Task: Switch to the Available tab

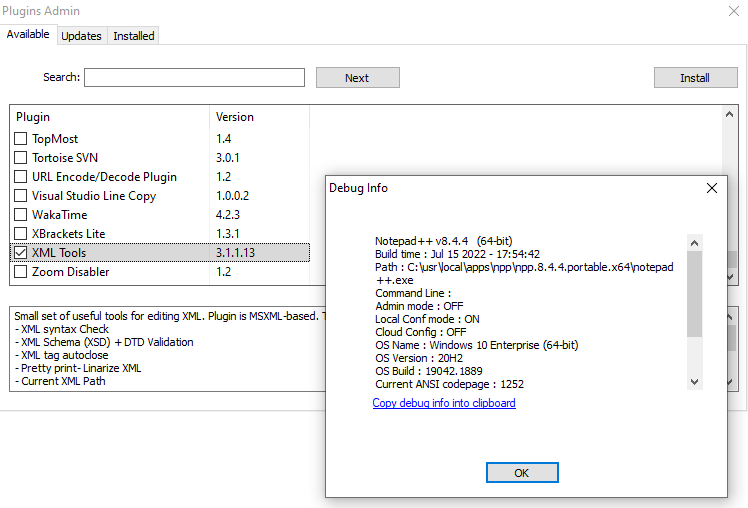Action: [28, 34]
